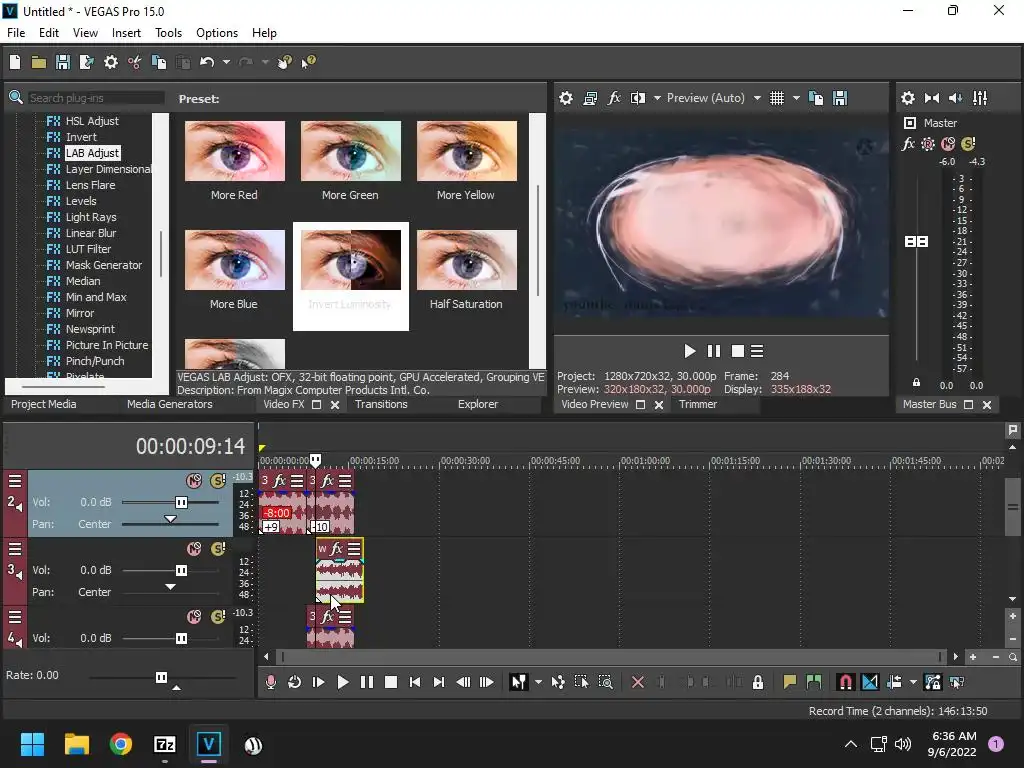Toggle Split Screen View in preview toolbar
The image size is (1024, 768).
pos(638,98)
